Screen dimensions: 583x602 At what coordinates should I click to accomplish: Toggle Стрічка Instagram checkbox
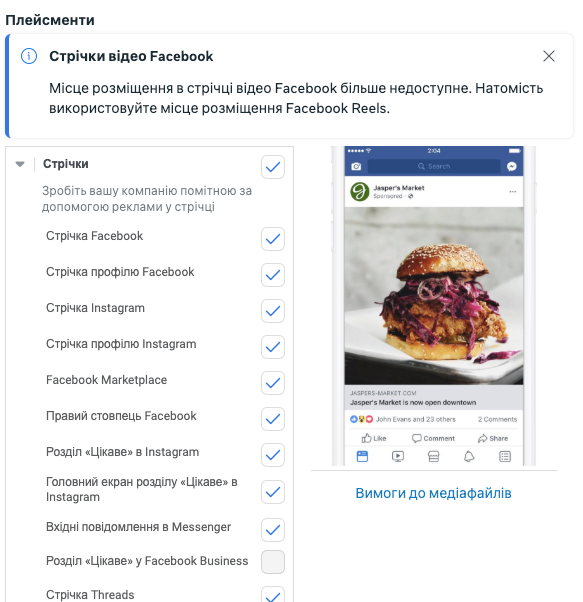tap(273, 311)
